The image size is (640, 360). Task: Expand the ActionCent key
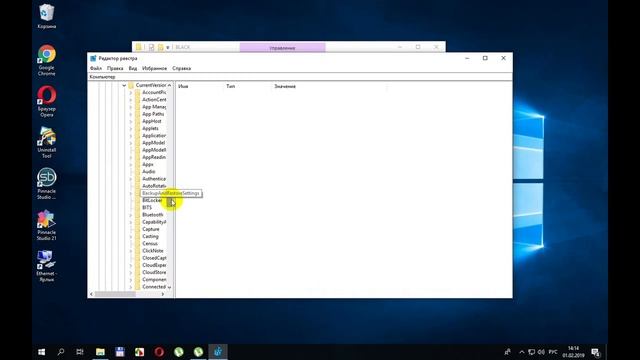(131, 100)
